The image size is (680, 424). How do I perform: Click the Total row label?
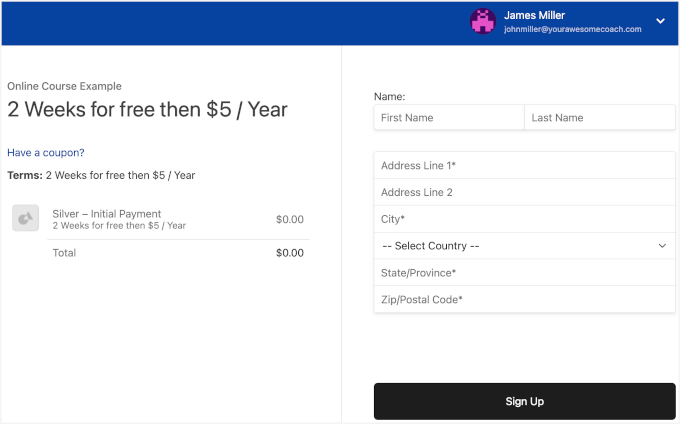pyautogui.click(x=64, y=253)
